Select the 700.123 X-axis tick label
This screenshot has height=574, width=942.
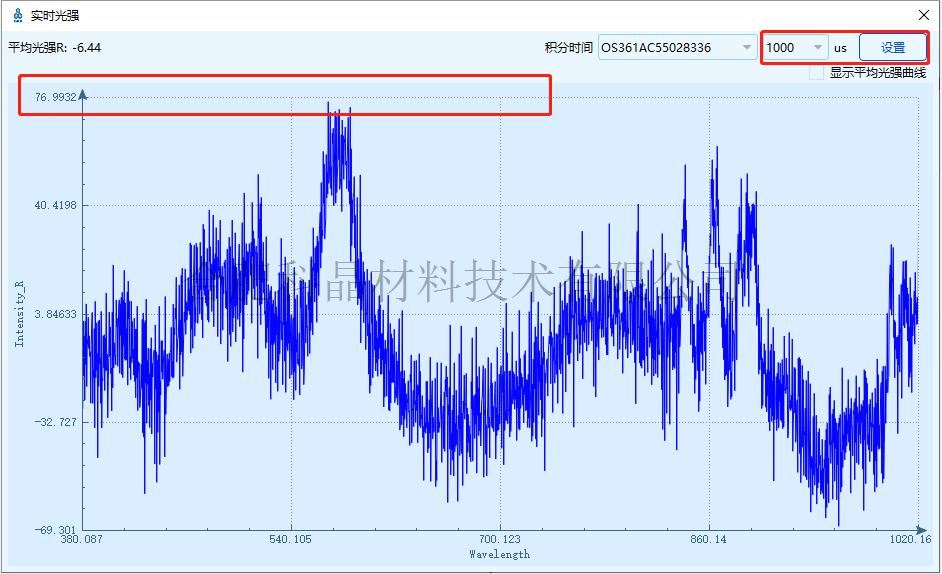point(499,540)
